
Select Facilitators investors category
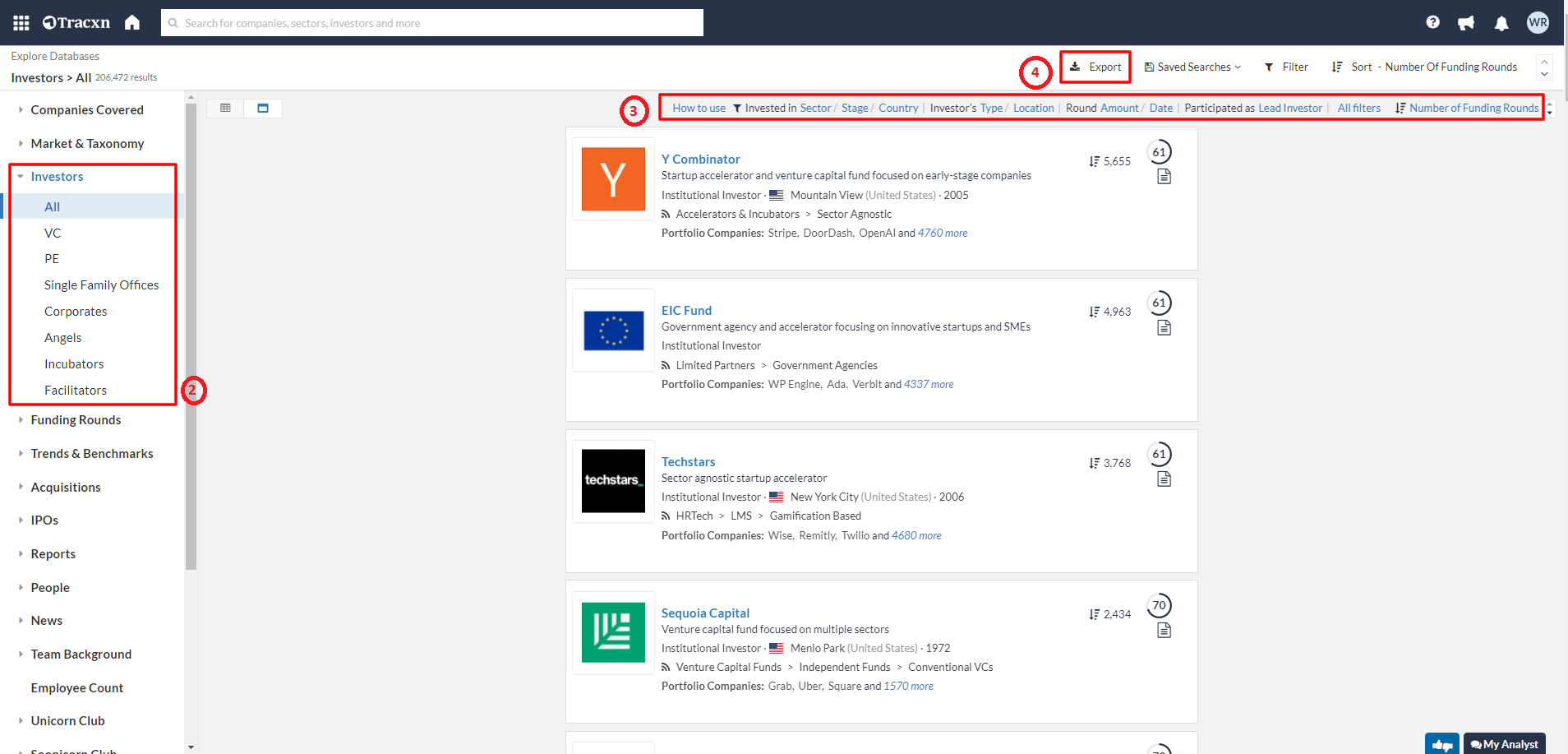tap(76, 390)
